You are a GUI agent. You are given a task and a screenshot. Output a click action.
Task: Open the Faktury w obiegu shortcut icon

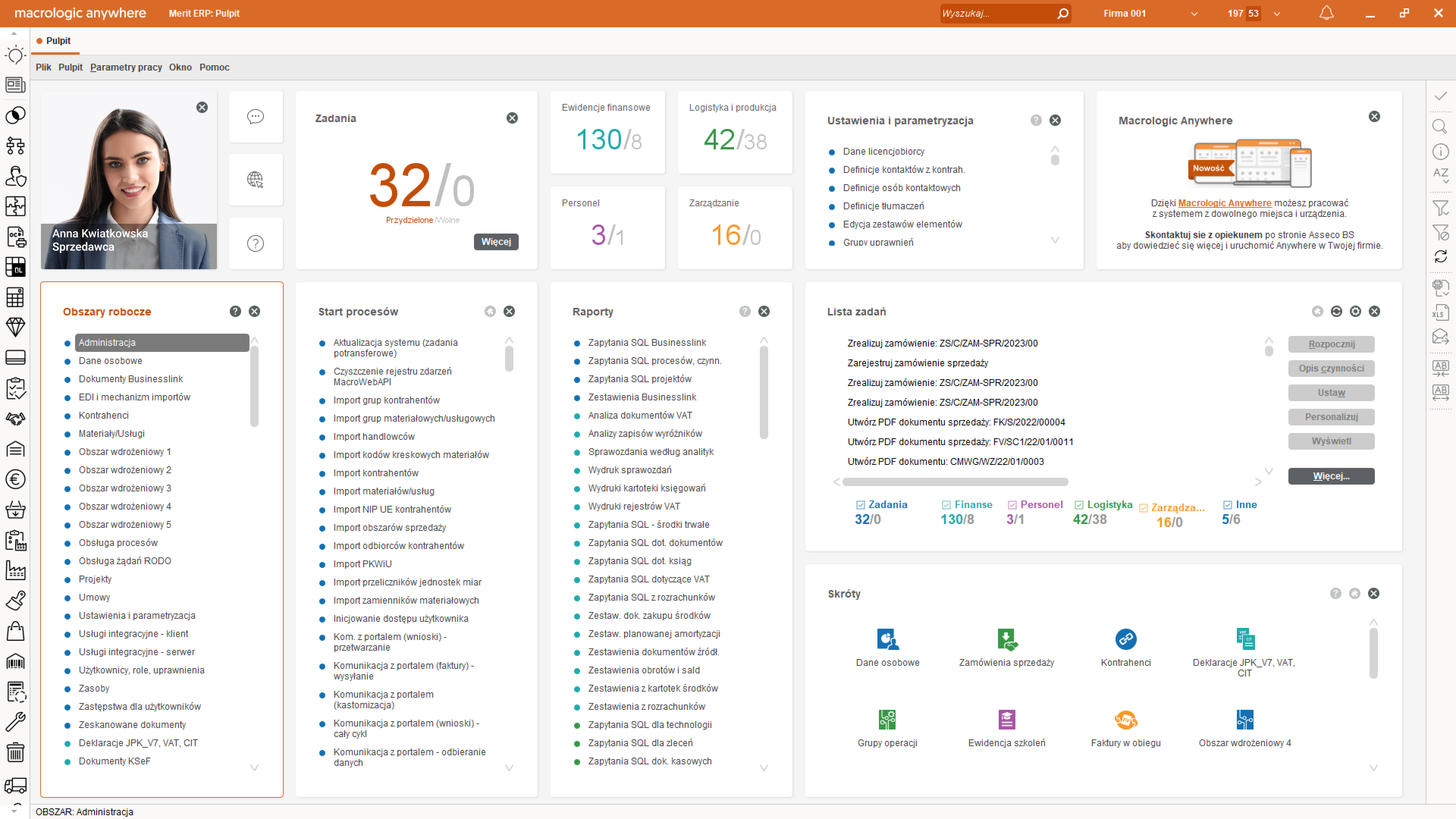pyautogui.click(x=1125, y=720)
